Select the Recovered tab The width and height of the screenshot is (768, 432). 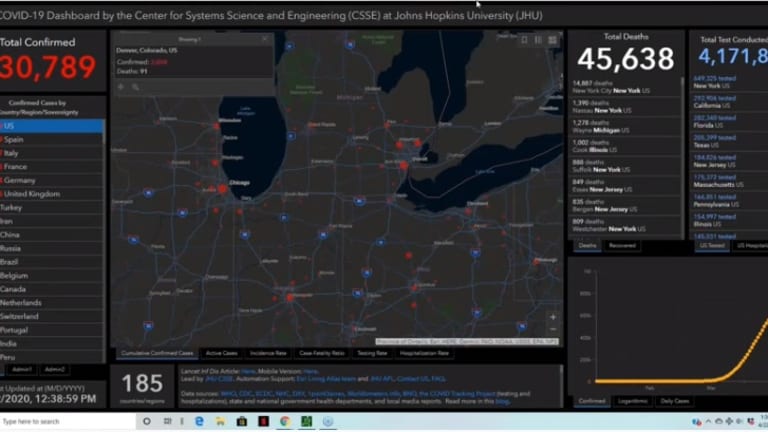(x=622, y=245)
